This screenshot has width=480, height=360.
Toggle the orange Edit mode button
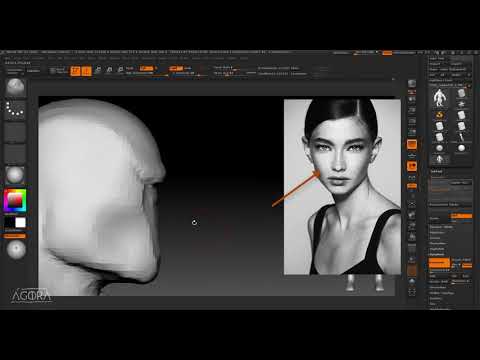click(x=75, y=71)
